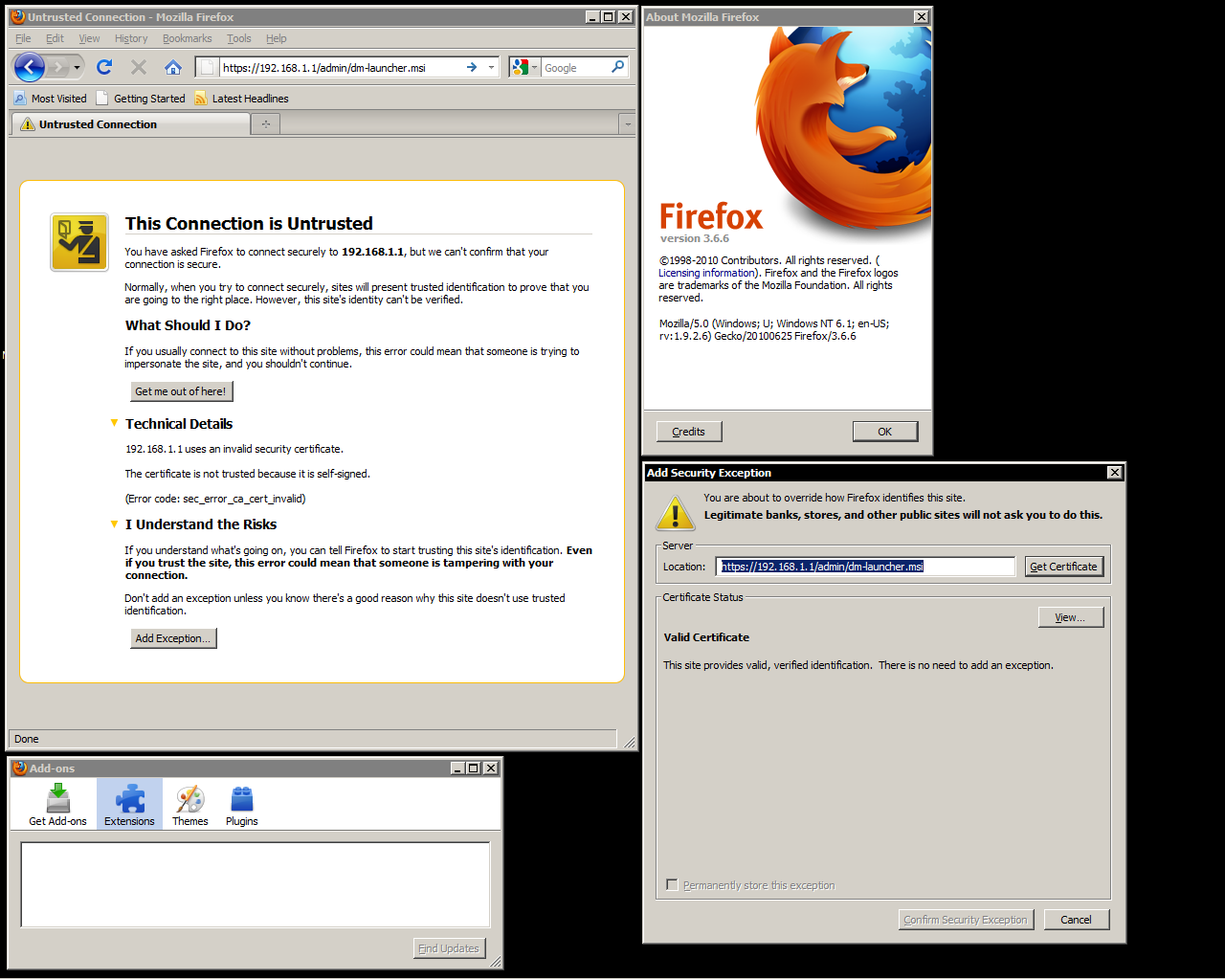Close the About Mozilla Firefox dialog

921,17
